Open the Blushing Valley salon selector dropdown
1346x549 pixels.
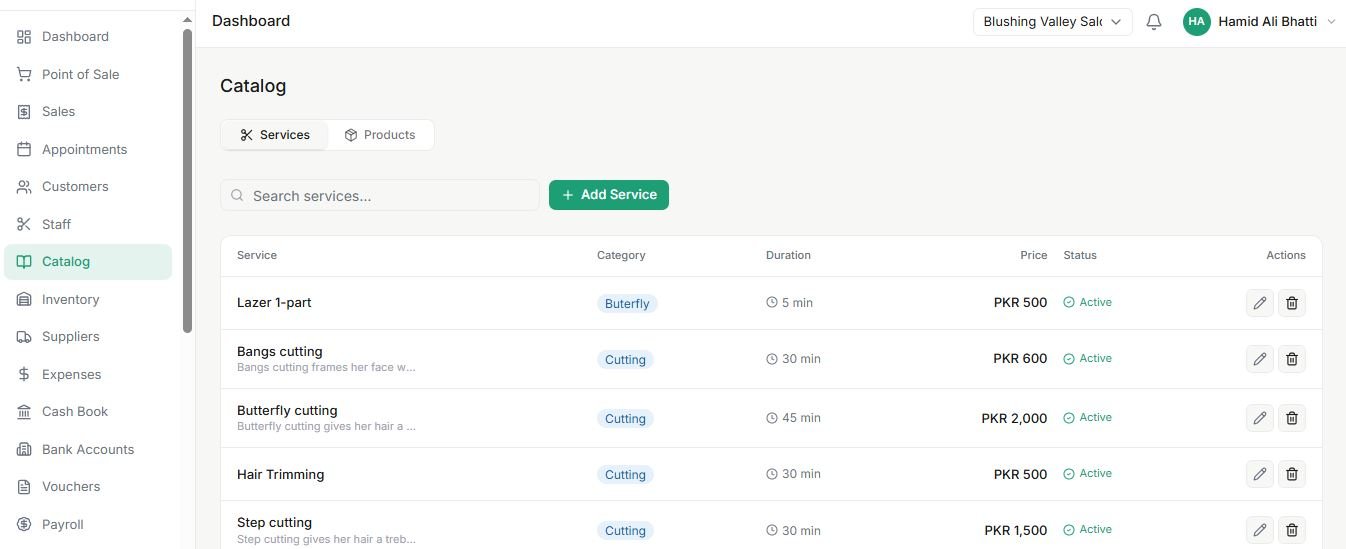(1052, 22)
